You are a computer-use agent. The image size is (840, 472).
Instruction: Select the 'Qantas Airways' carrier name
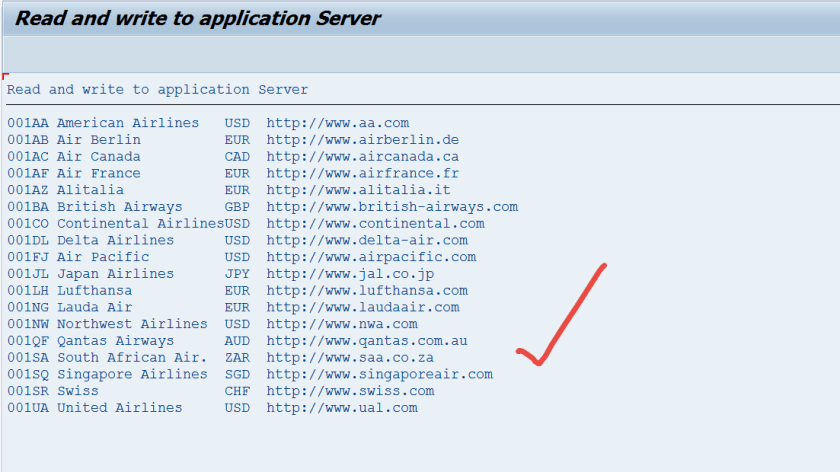[x=115, y=341]
